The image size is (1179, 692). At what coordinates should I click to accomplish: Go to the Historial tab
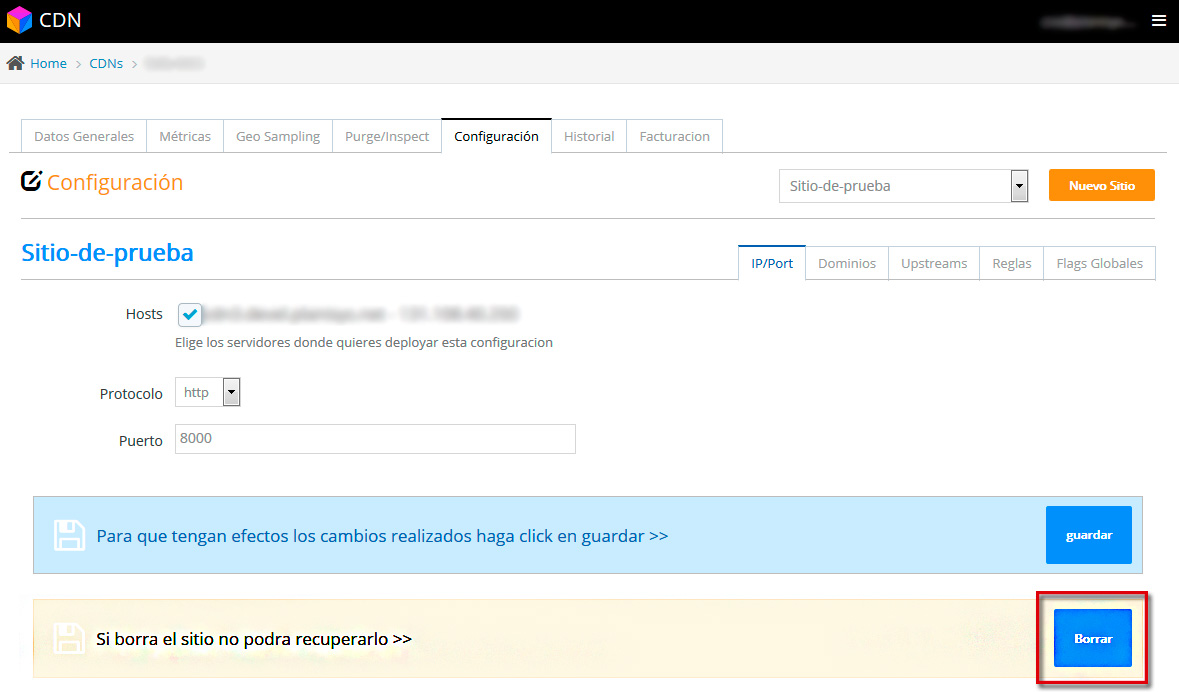tap(589, 136)
